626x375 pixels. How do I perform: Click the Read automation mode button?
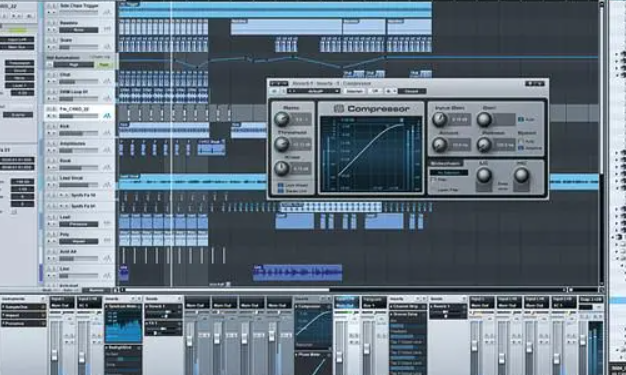click(104, 65)
